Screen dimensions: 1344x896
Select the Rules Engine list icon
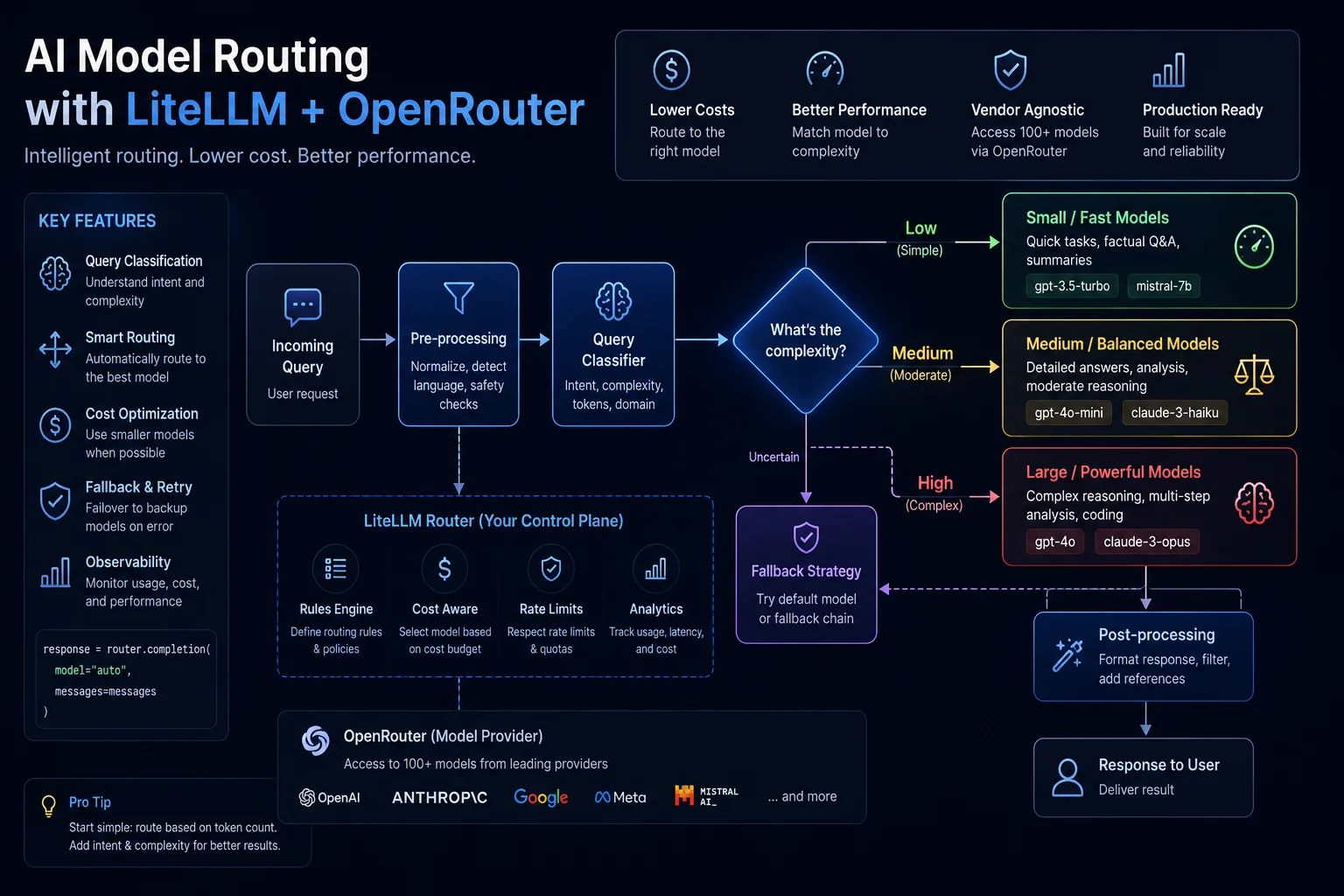[x=336, y=569]
